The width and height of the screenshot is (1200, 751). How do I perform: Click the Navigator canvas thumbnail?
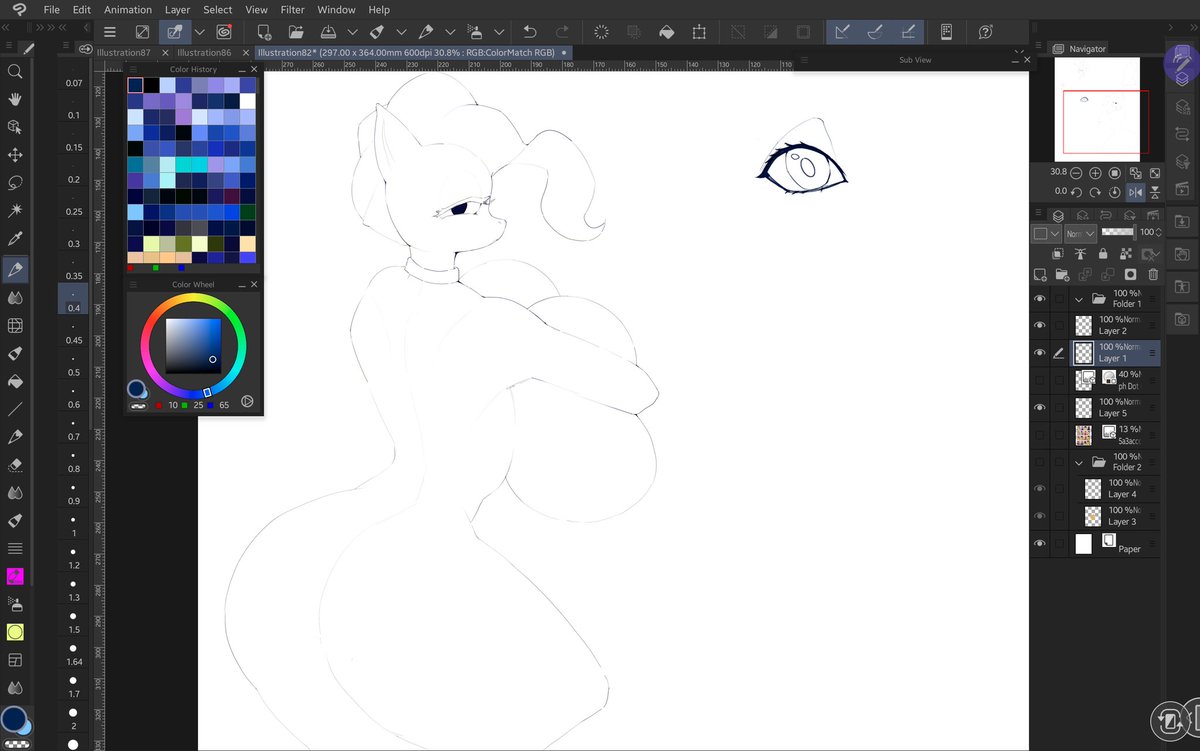click(x=1097, y=108)
